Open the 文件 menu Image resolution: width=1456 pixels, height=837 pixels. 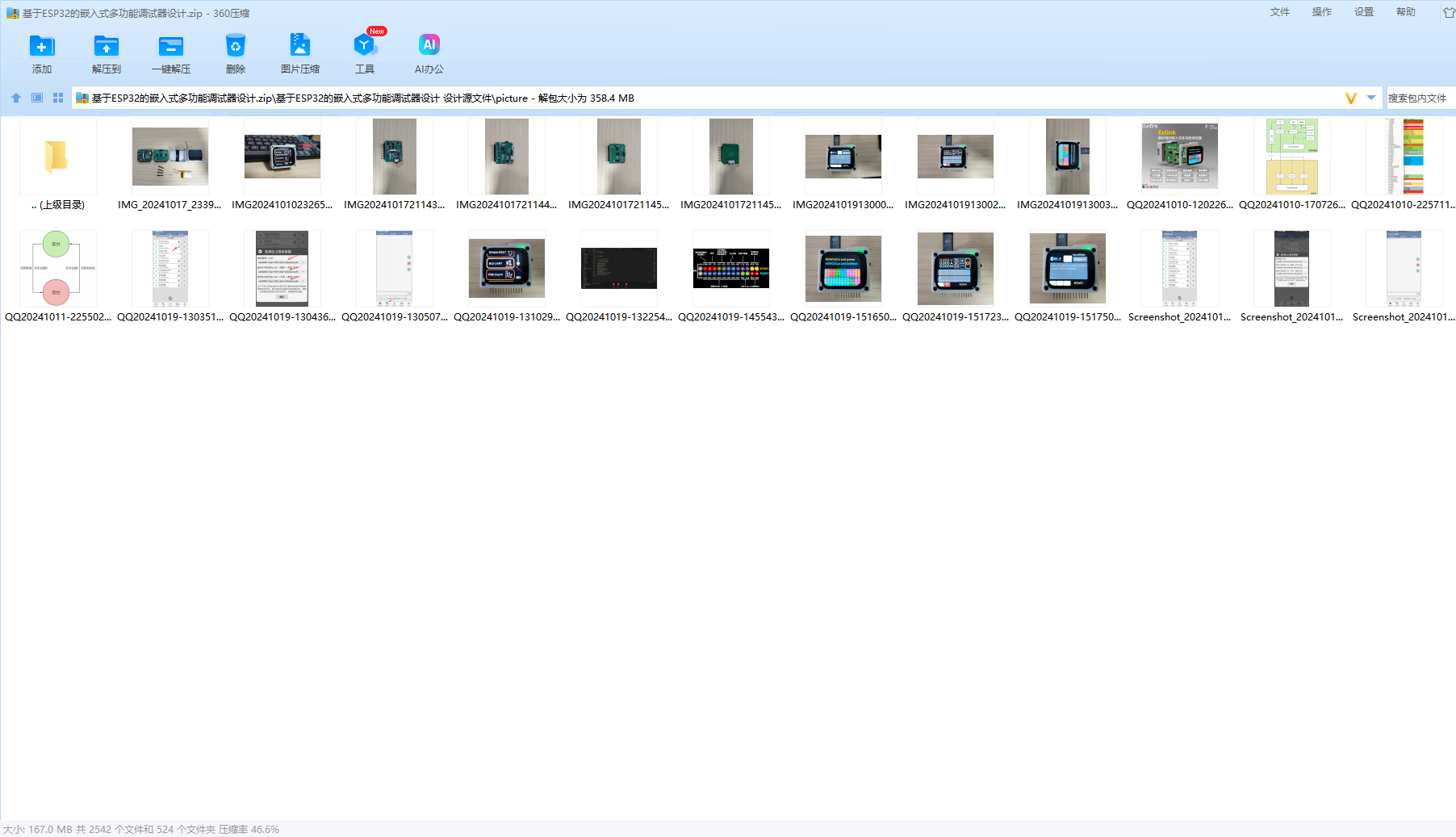pos(1280,12)
